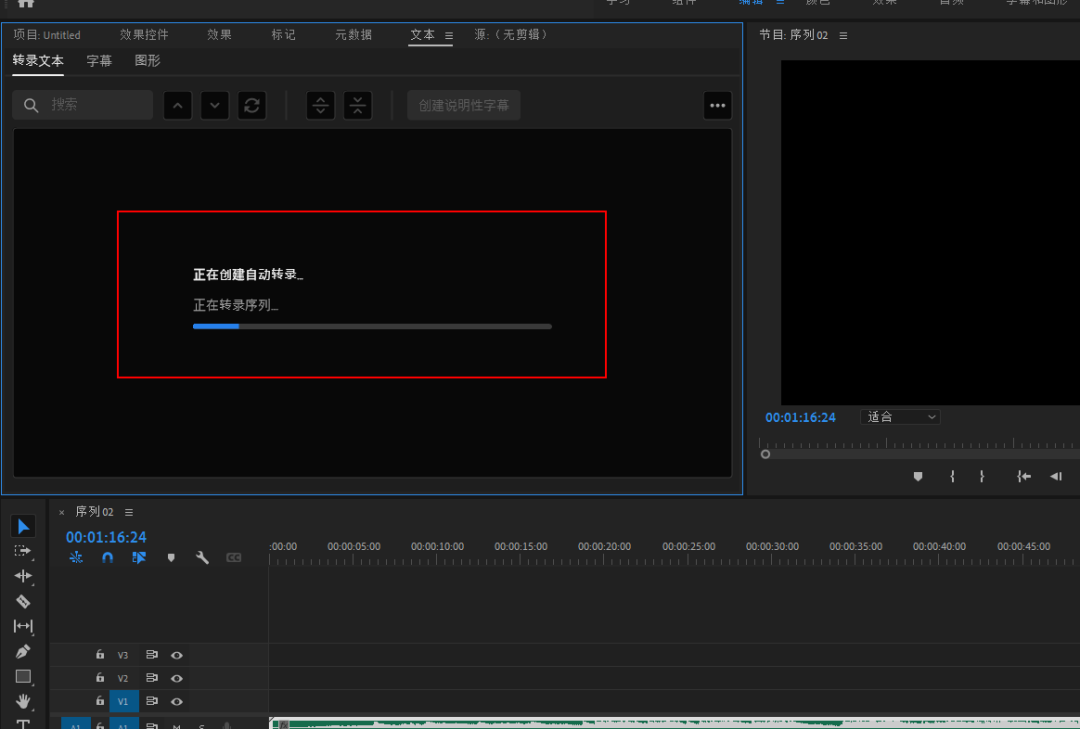This screenshot has height=729, width=1080.
Task: Click the split segment icon
Action: point(320,105)
